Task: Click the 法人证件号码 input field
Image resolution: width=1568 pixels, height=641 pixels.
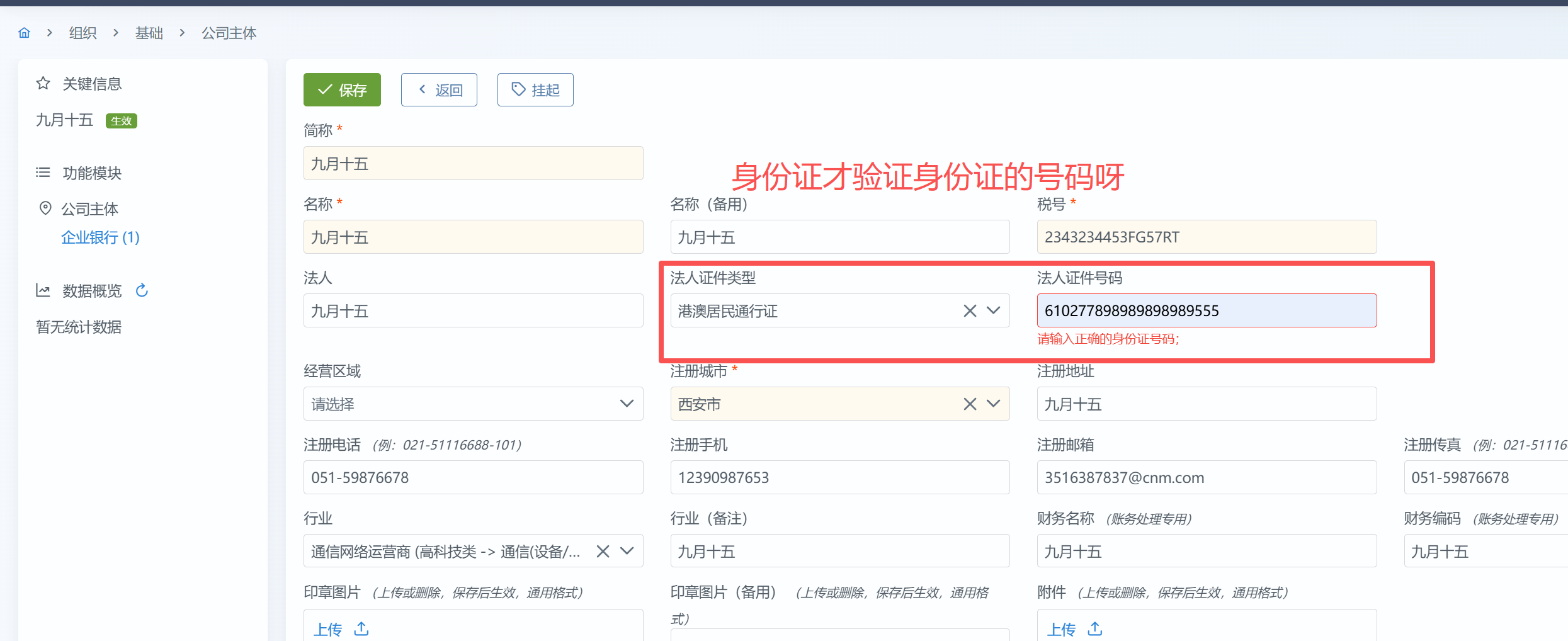Action: (1206, 310)
